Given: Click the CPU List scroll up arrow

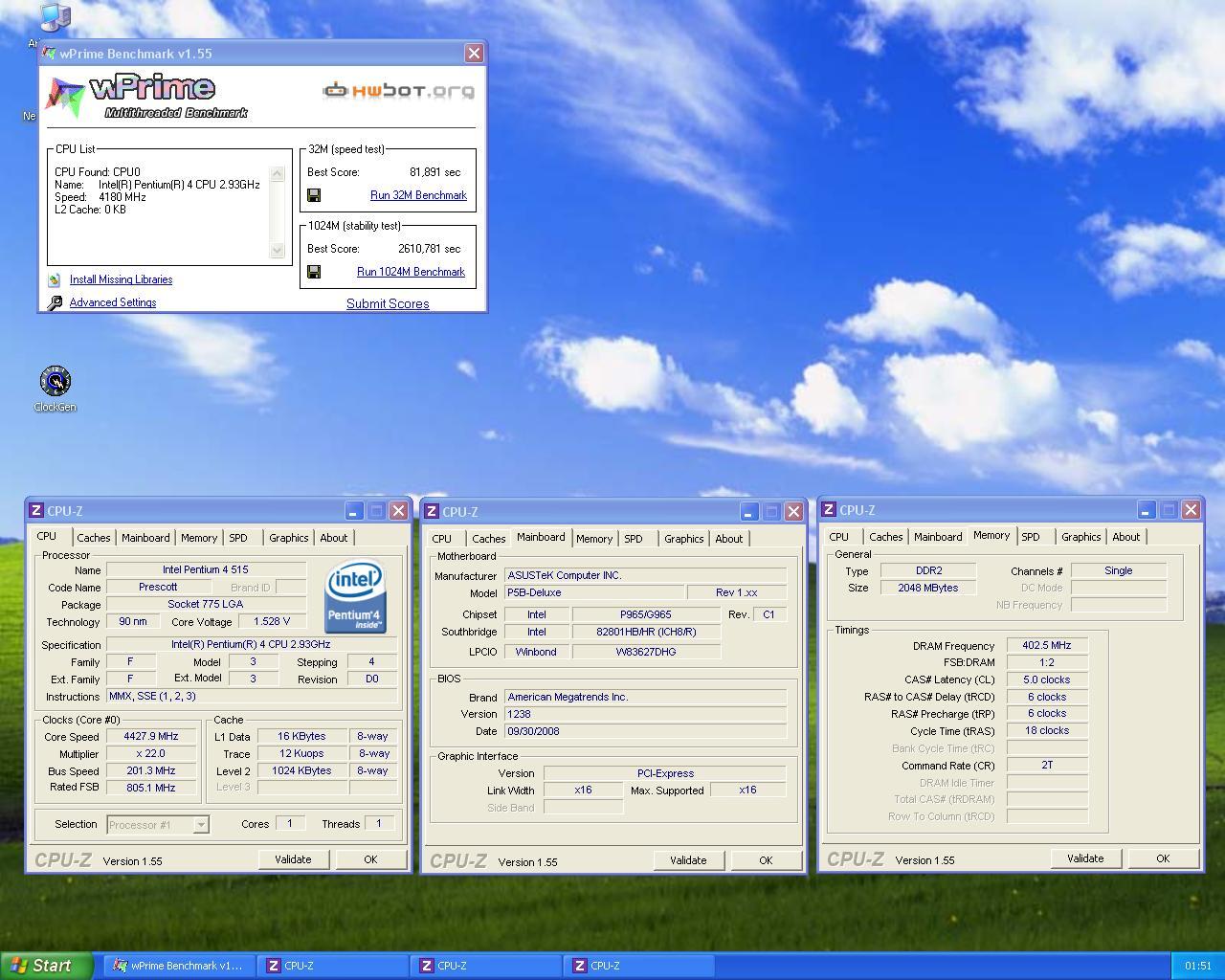Looking at the screenshot, I should click(x=278, y=173).
